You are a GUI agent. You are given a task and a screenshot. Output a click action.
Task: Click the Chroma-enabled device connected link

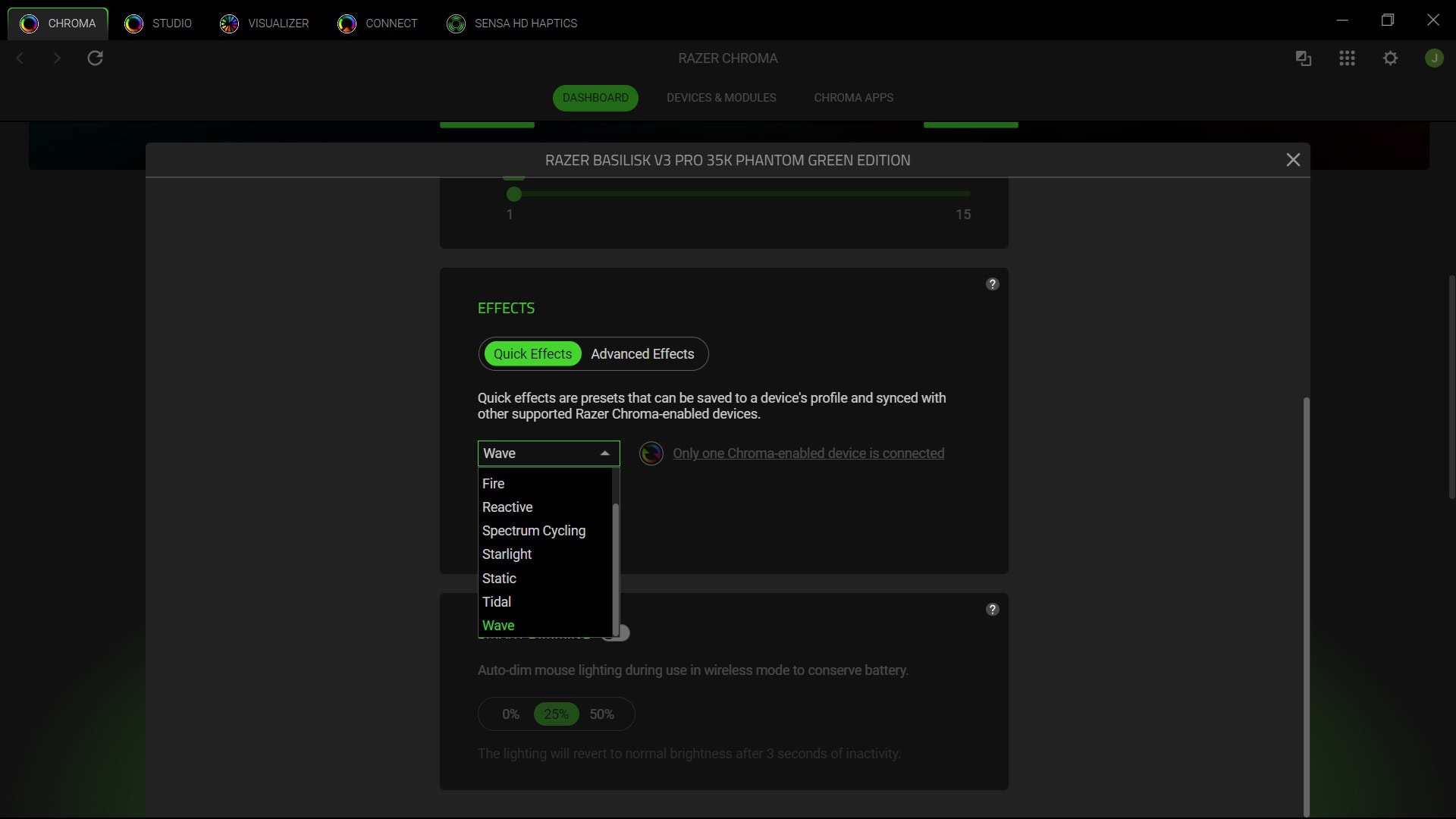click(808, 453)
